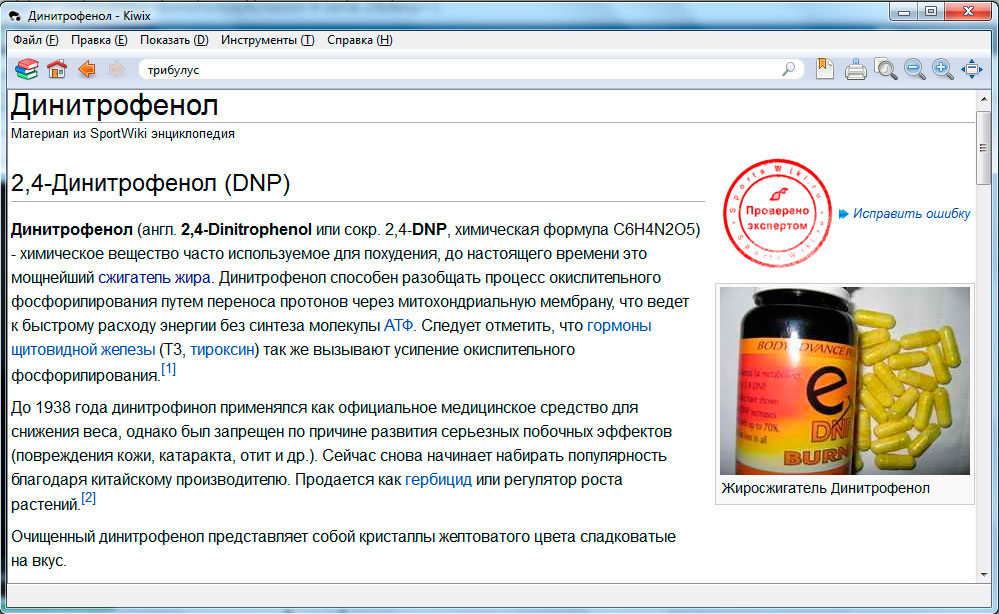Click the Исправить ошибку link
This screenshot has width=999, height=614.
point(911,214)
